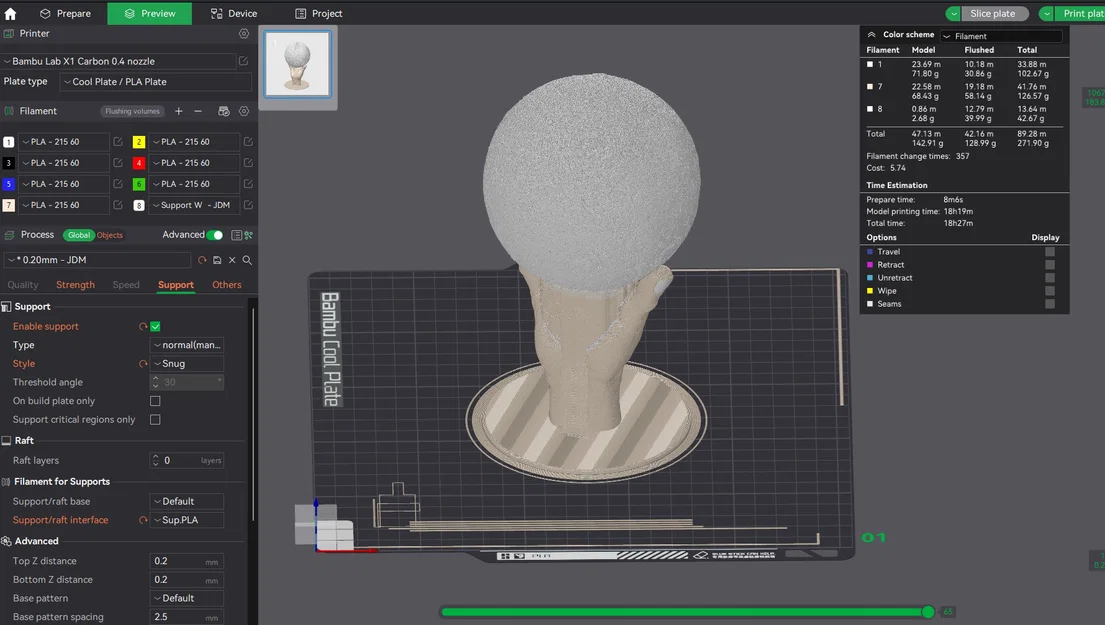Remove a filament with the minus icon
1105x625 pixels.
tap(198, 111)
